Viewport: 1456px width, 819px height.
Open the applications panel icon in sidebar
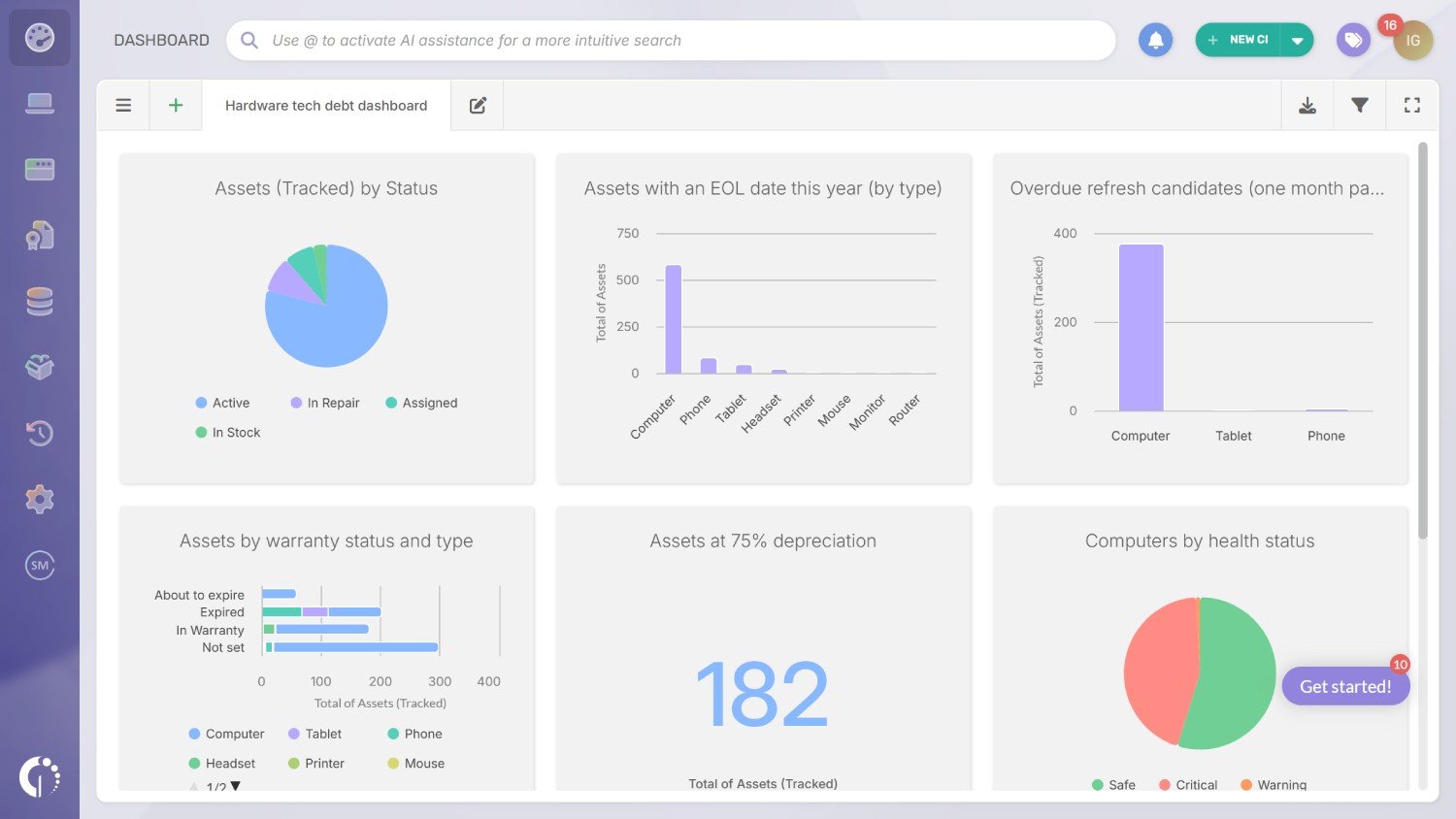tap(40, 168)
